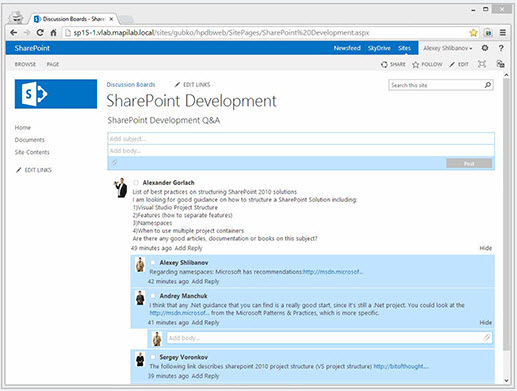Click the browser address bar URL
Viewport: 517px width, 391px height.
click(x=221, y=33)
